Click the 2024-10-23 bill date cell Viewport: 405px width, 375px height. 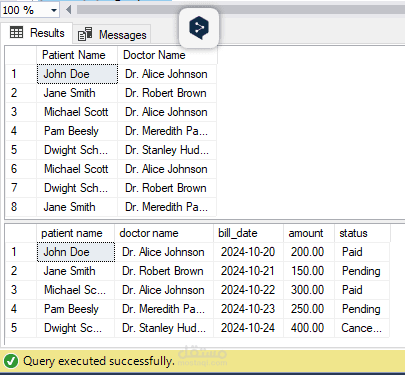pos(248,309)
